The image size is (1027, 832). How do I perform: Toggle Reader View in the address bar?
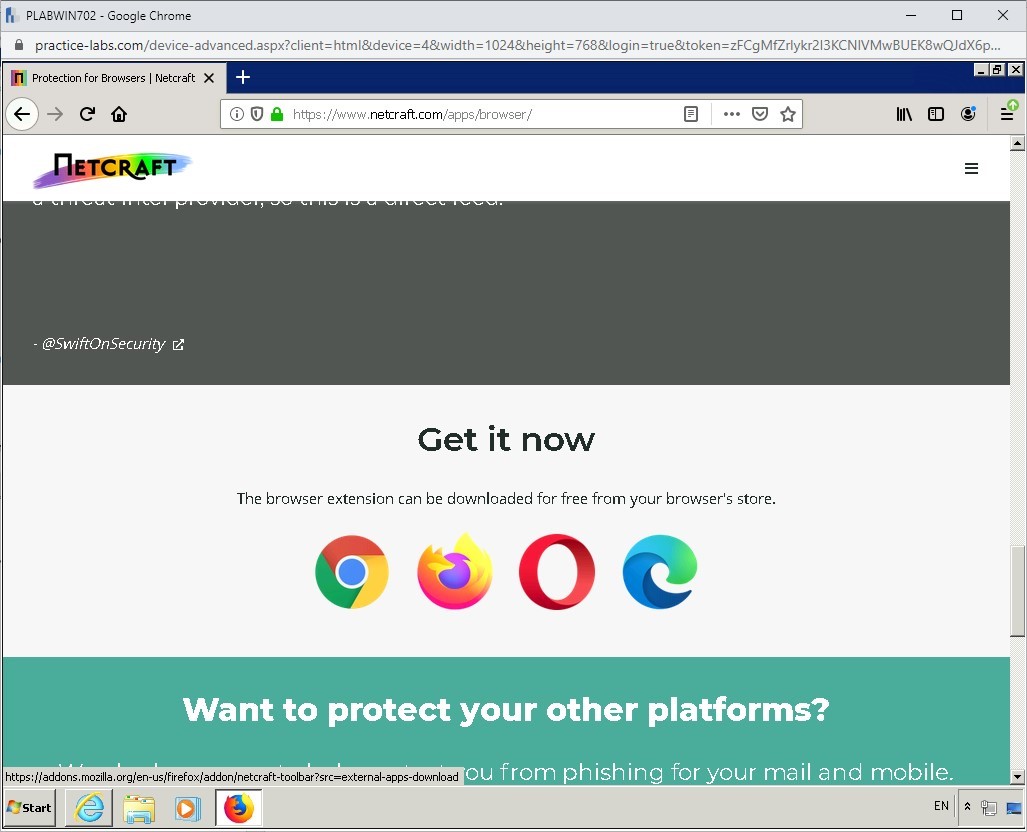click(691, 114)
